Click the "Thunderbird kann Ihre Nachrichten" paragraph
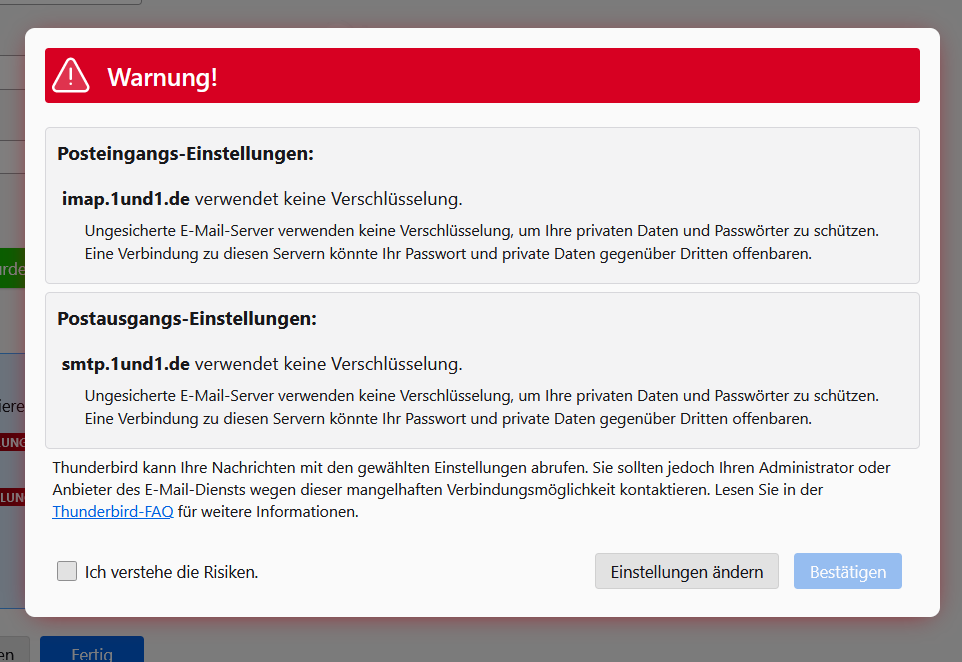The width and height of the screenshot is (962, 662). (x=471, y=490)
